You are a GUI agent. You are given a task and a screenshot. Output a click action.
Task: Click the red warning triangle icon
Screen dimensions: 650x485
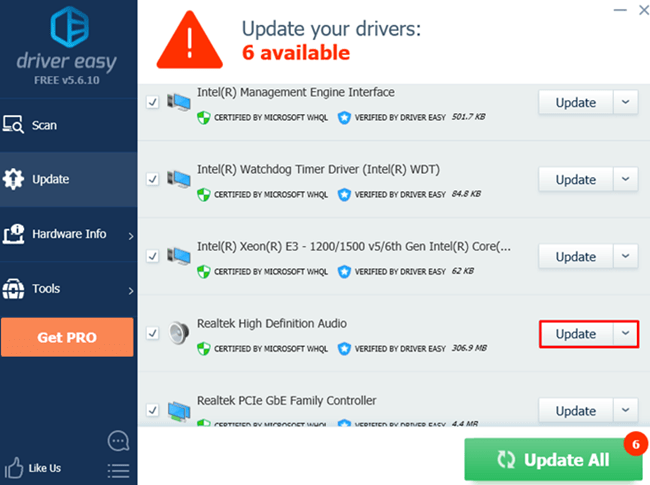coord(189,40)
